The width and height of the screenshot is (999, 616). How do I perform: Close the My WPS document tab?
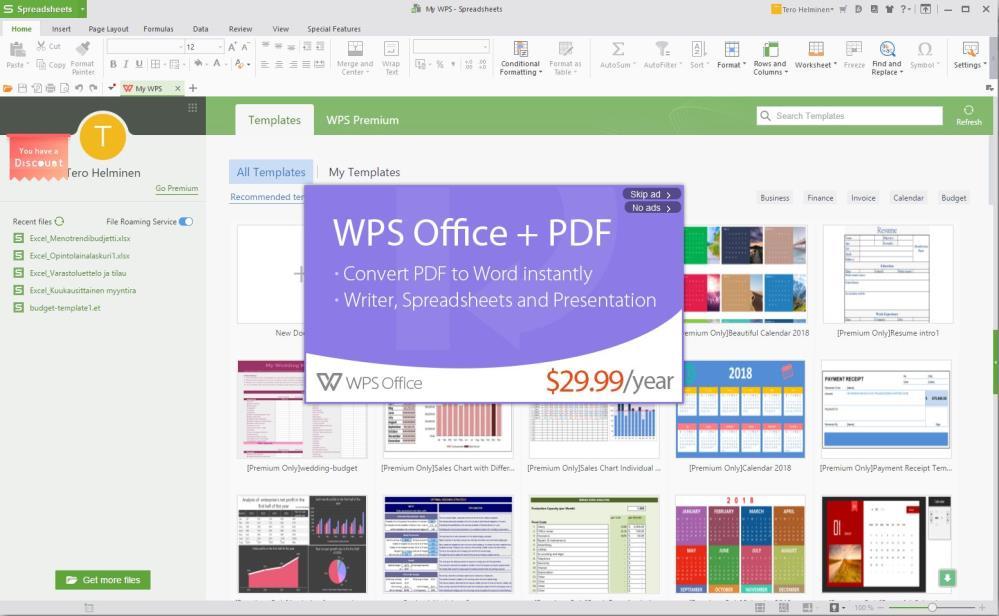(x=178, y=89)
